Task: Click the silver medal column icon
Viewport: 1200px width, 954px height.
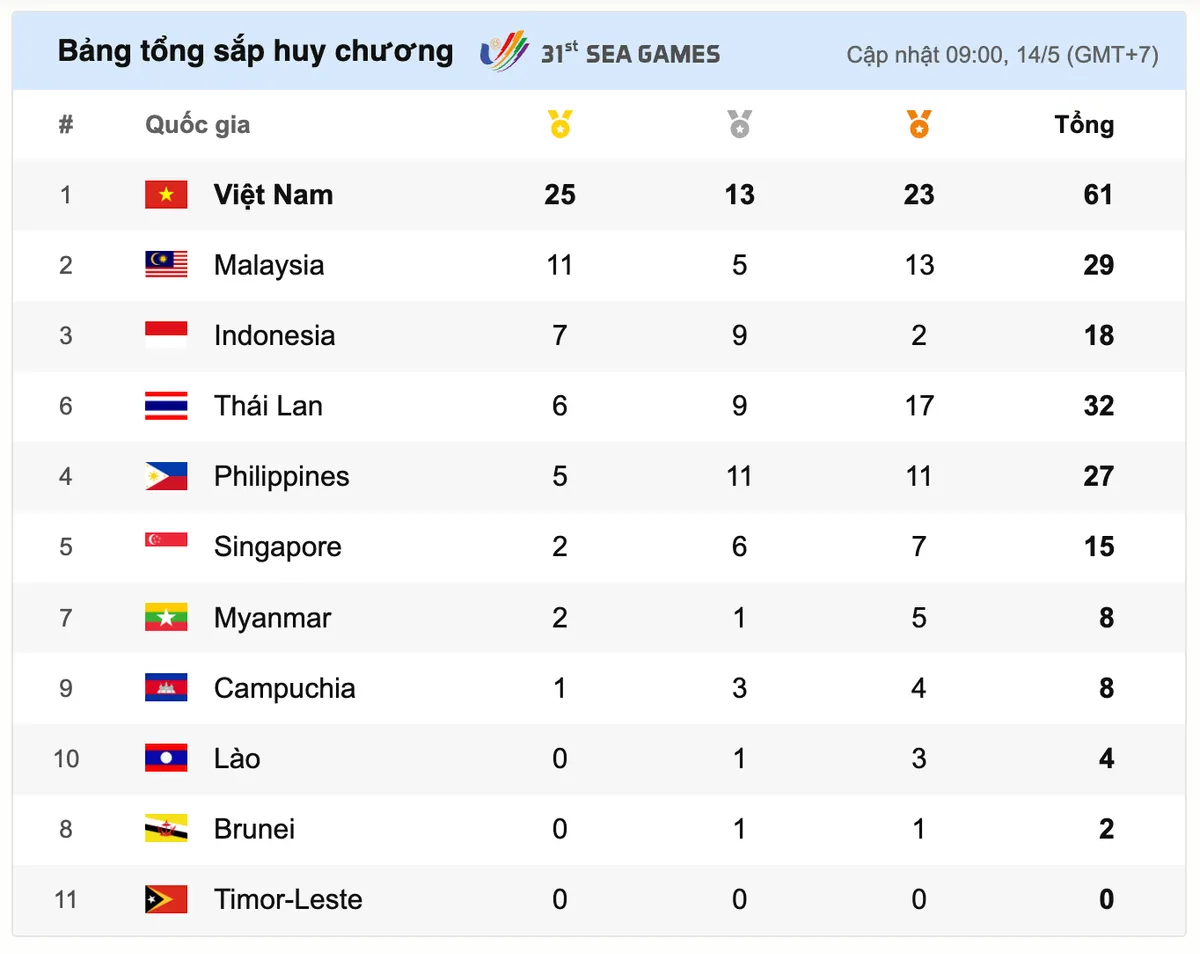Action: [x=739, y=125]
